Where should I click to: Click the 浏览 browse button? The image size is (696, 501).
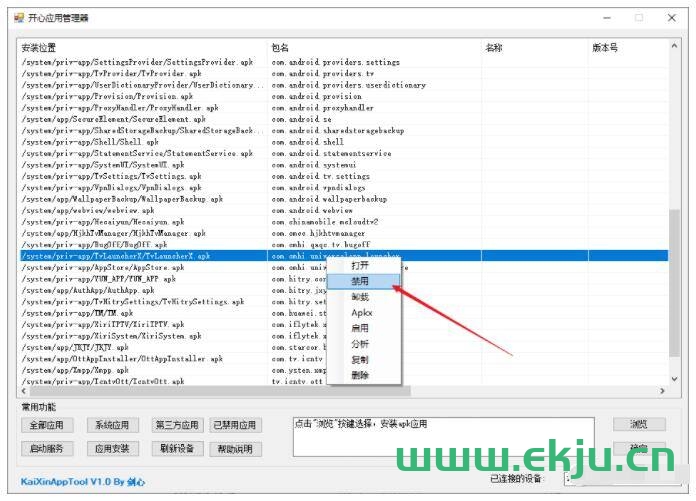639,424
